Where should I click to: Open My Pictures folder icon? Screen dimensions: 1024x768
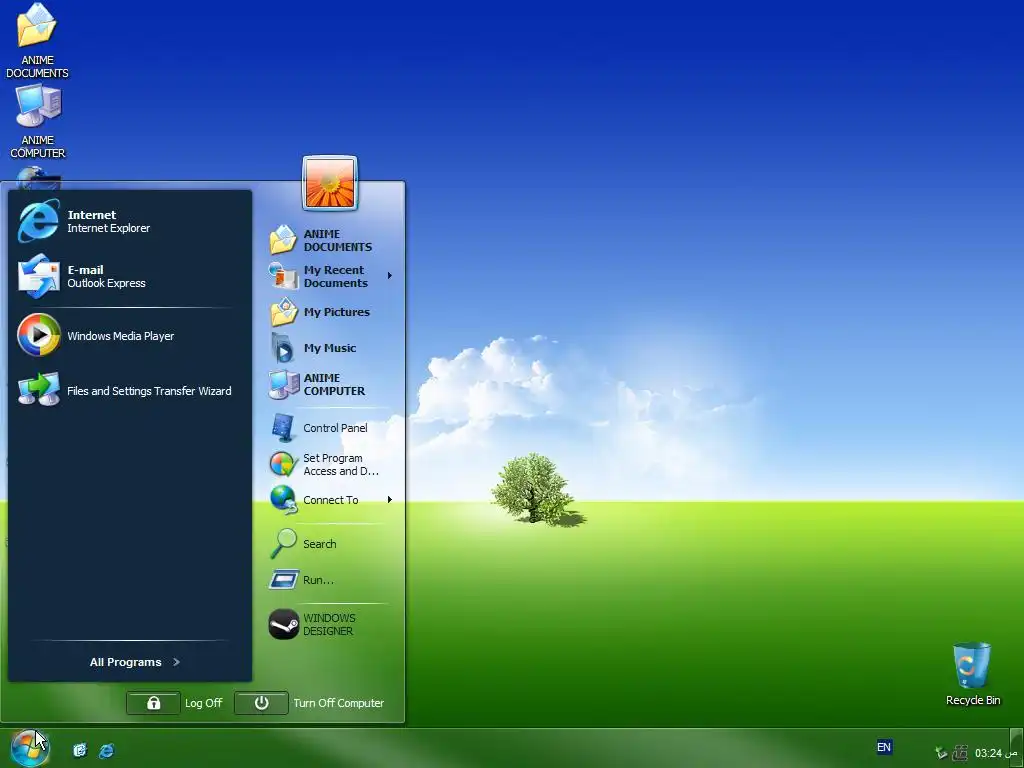click(x=283, y=312)
